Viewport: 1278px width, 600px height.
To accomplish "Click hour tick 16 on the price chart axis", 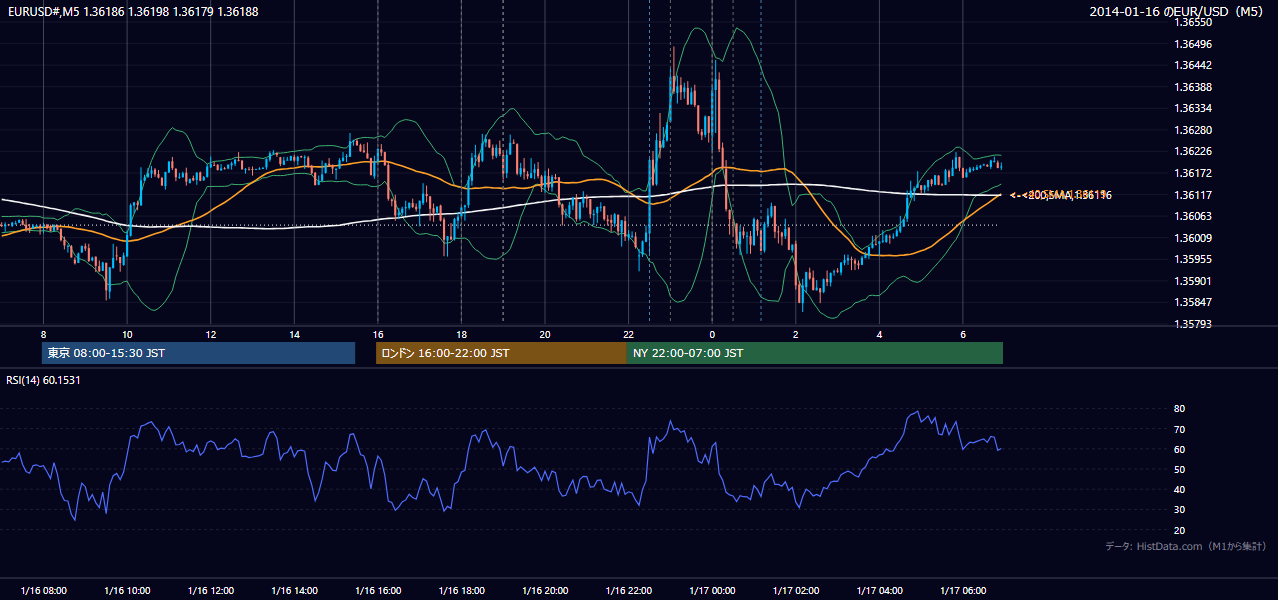I will (378, 334).
